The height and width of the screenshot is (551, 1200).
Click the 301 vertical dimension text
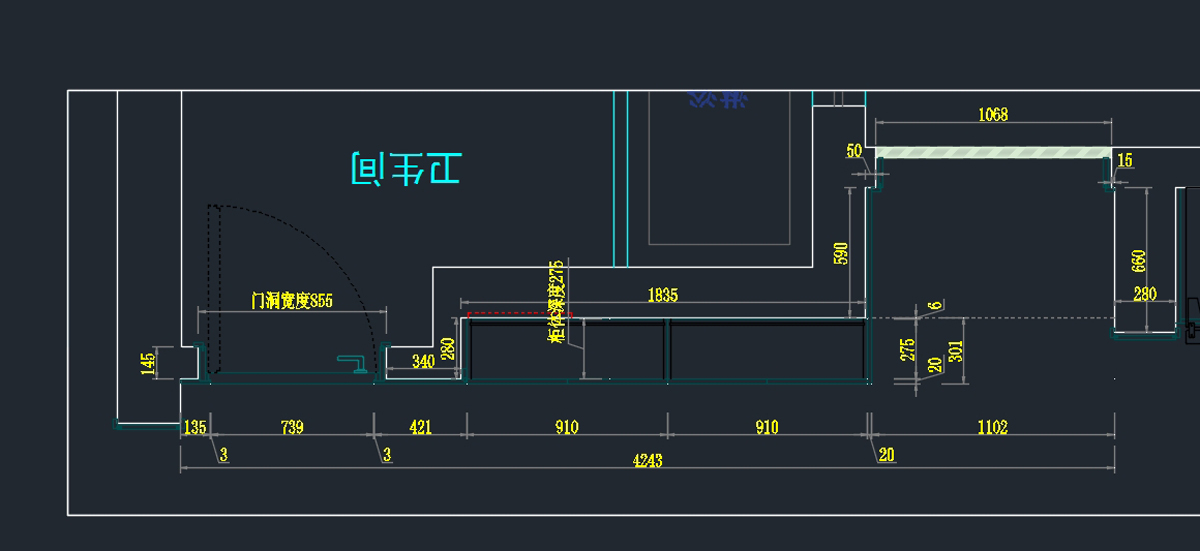954,350
